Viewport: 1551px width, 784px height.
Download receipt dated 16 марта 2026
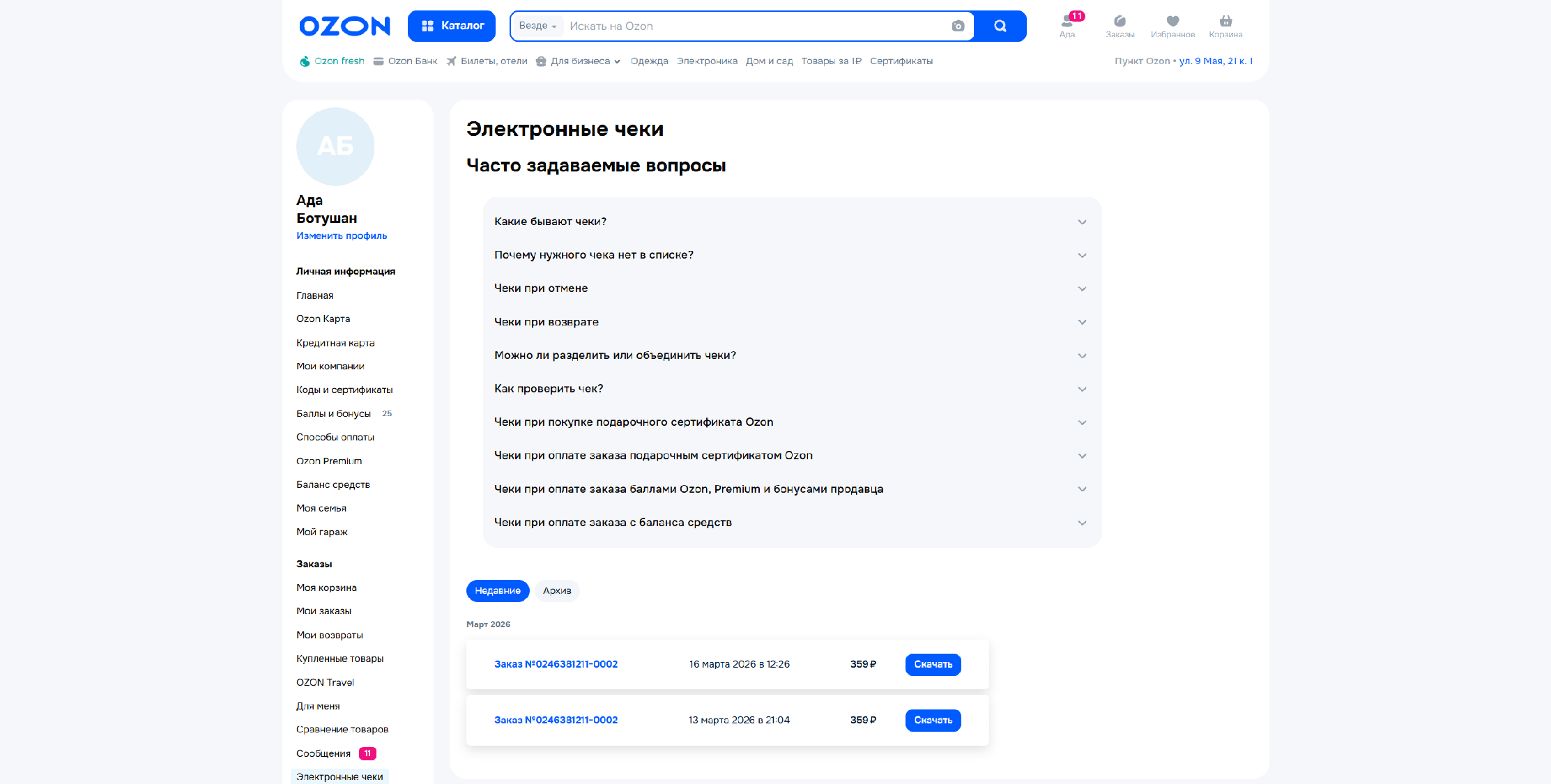click(x=933, y=665)
